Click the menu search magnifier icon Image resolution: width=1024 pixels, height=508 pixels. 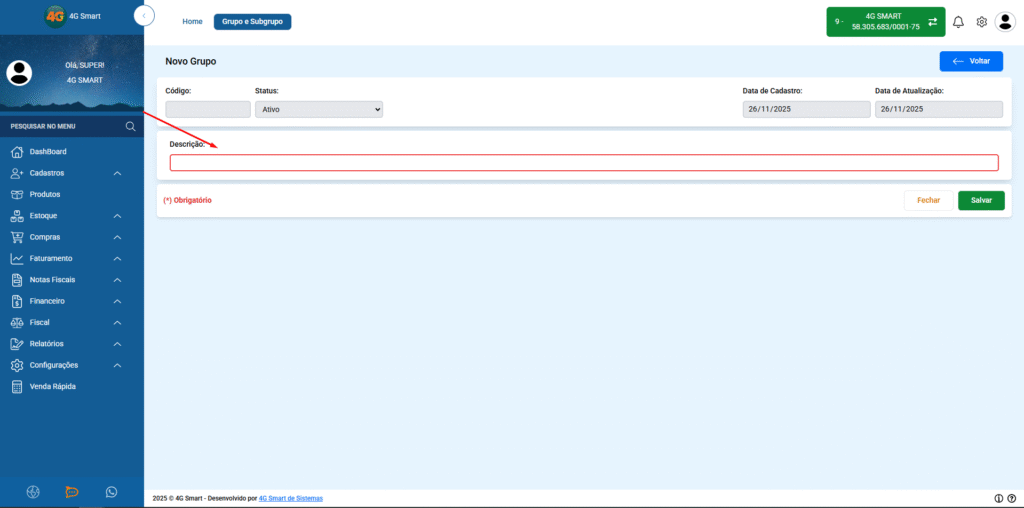131,127
